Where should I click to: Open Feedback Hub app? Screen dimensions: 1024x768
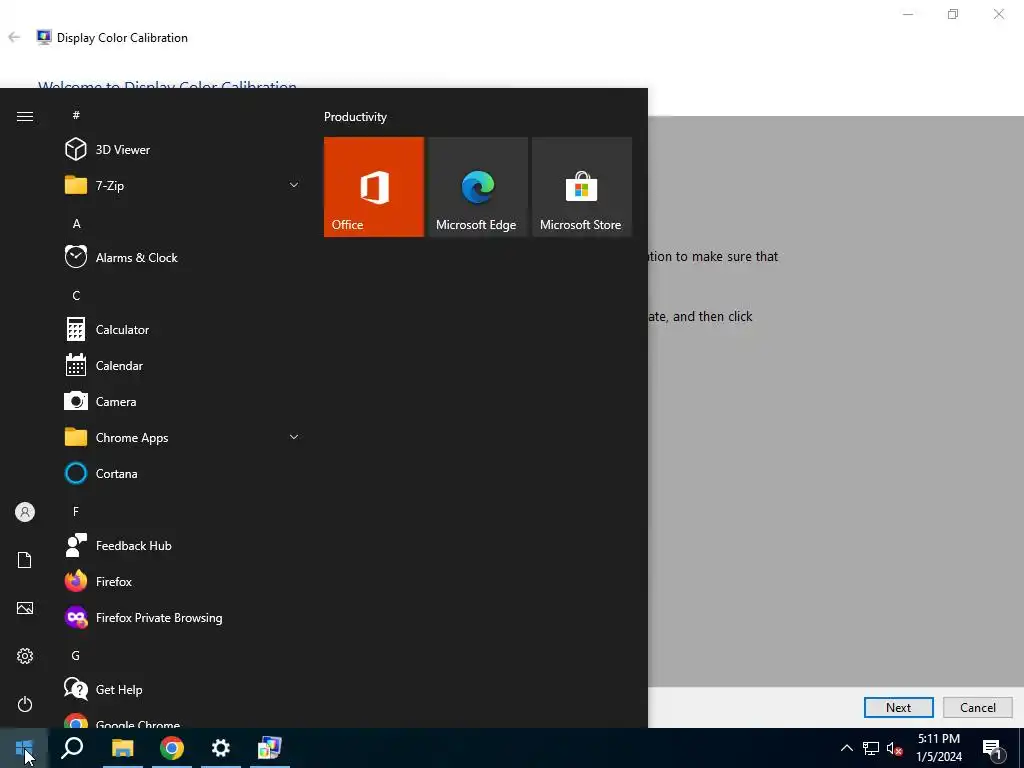183,545
